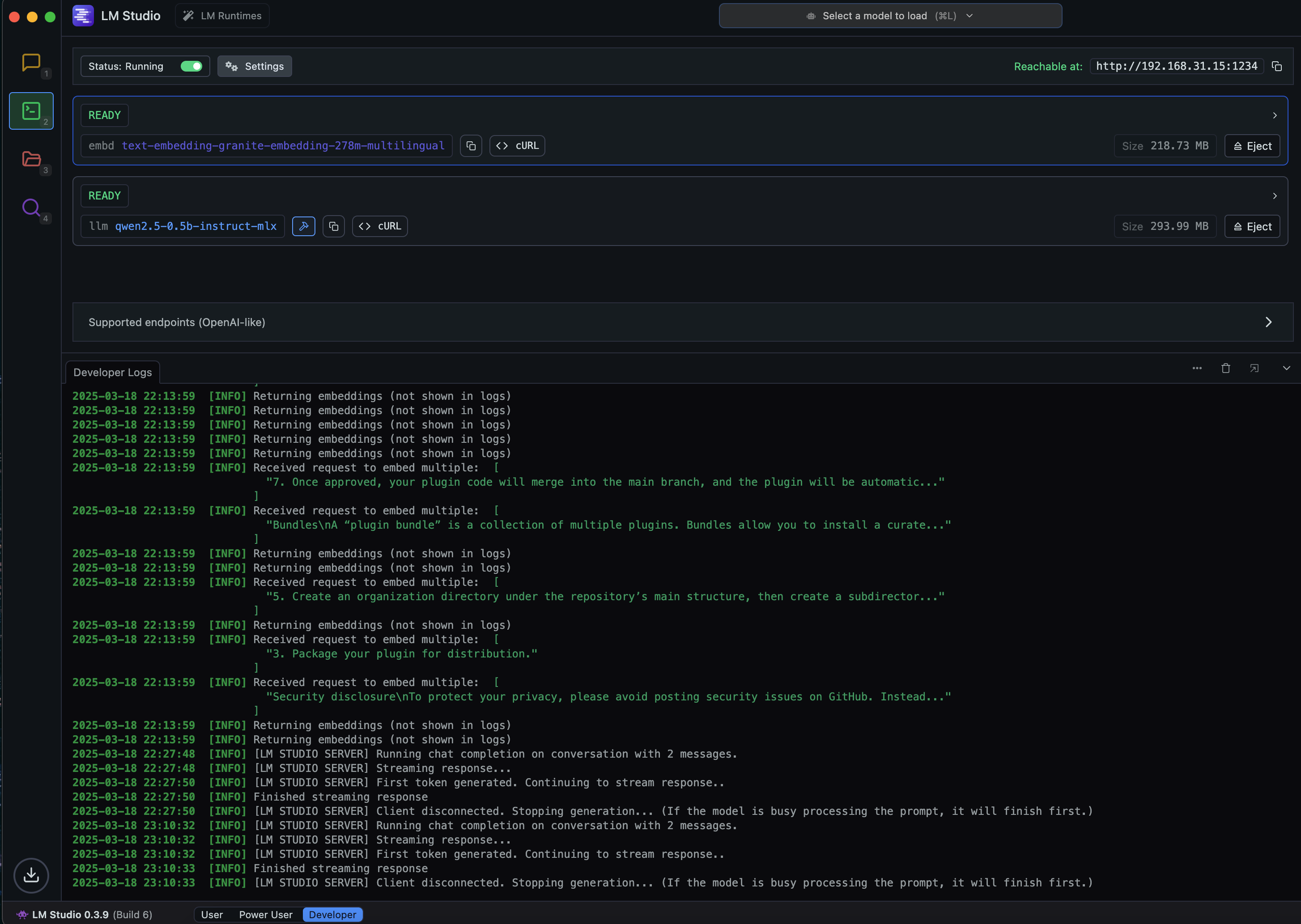The height and width of the screenshot is (924, 1301).
Task: Copy the server address next to Reachable at
Action: pyautogui.click(x=1276, y=67)
